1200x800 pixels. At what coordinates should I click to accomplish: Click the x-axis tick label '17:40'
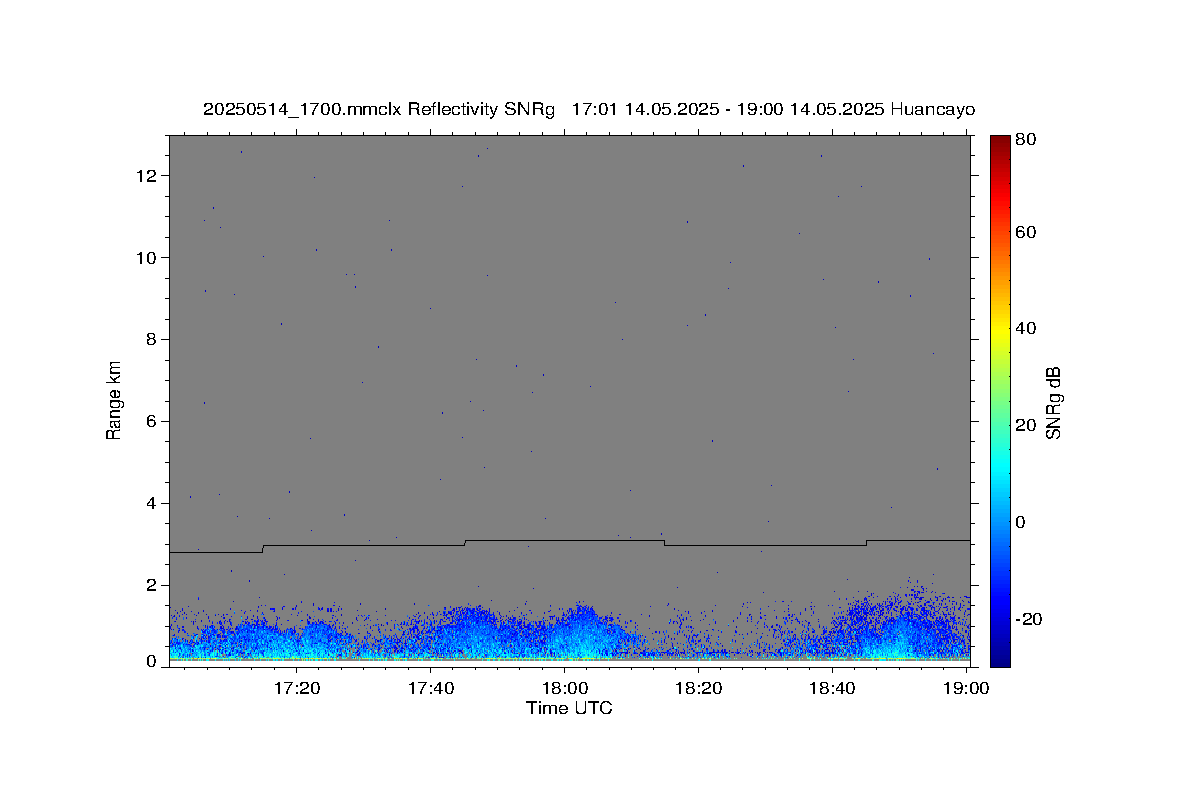click(431, 688)
